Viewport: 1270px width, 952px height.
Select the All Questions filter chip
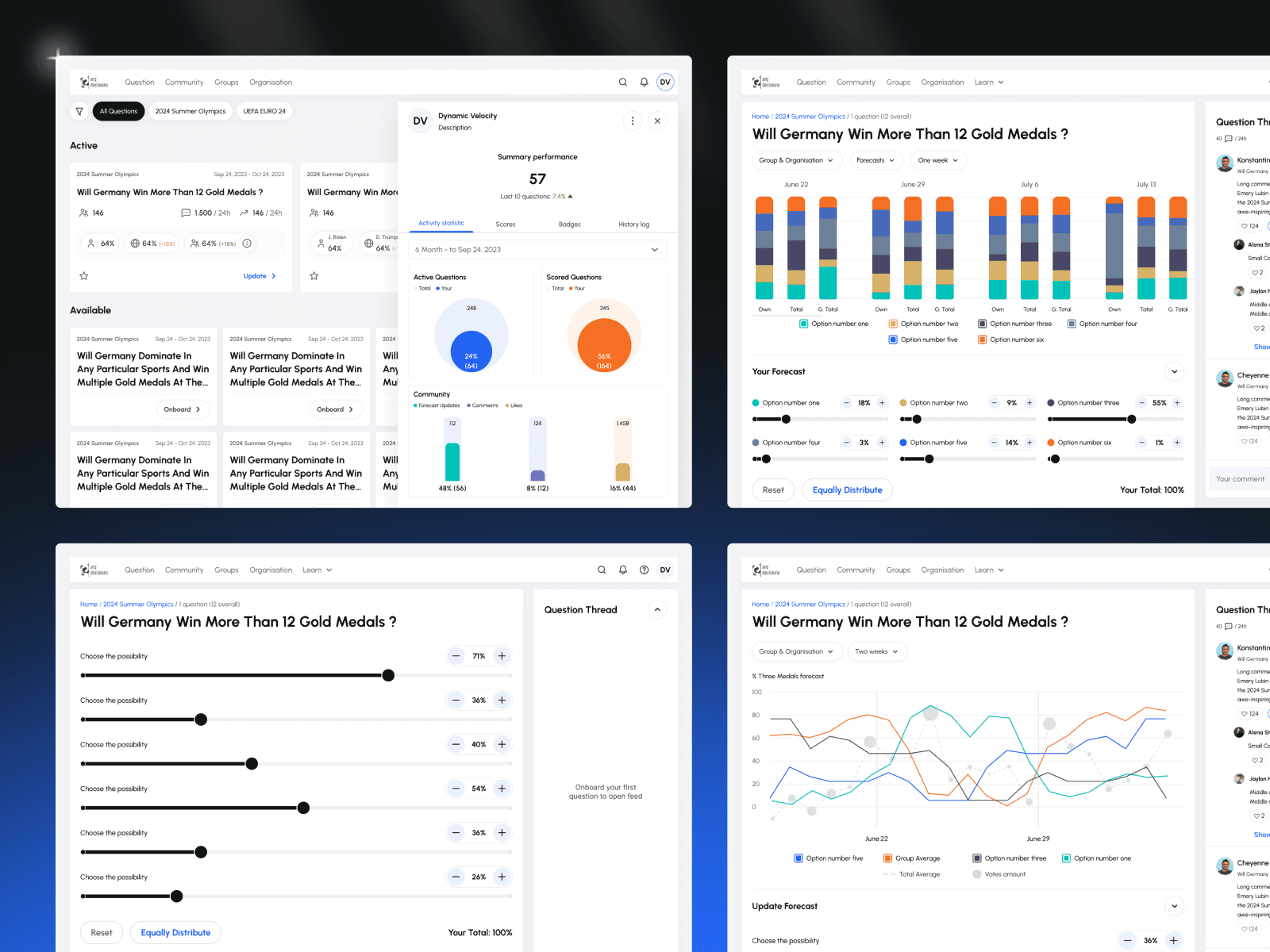click(x=118, y=111)
